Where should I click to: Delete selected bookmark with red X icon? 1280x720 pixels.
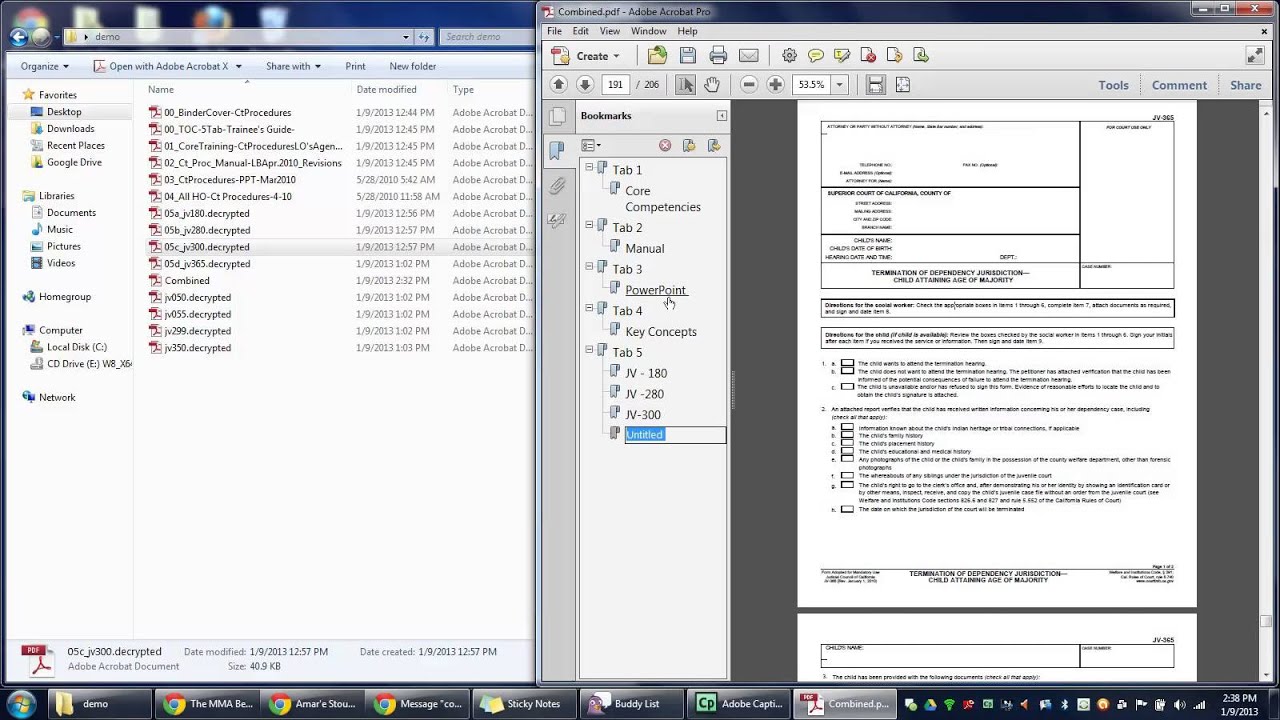click(x=665, y=146)
